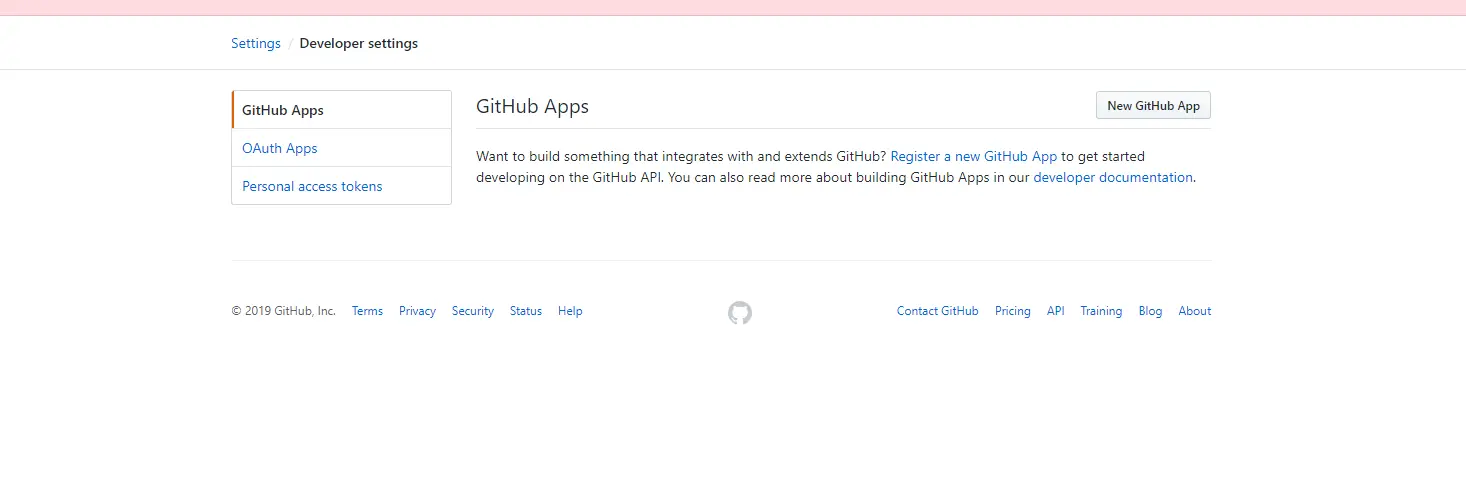Open the About footer link

pos(1194,311)
